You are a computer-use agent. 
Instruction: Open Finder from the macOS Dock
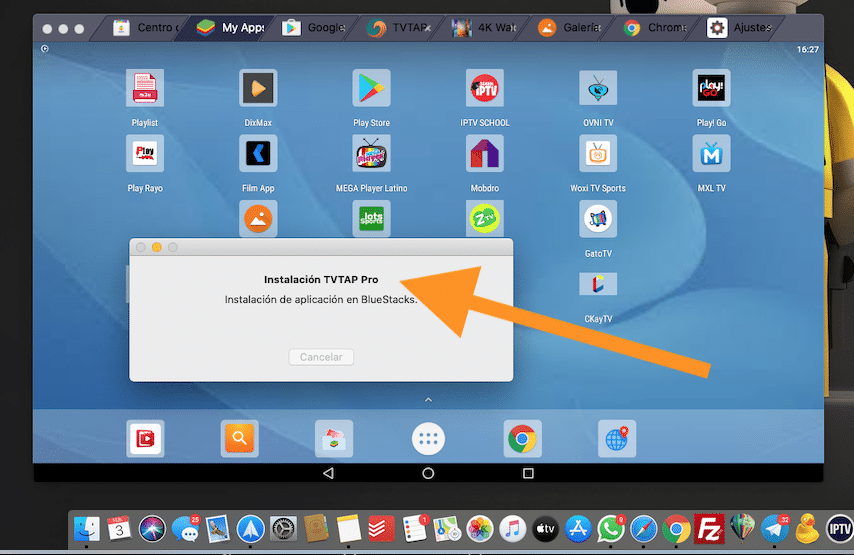point(87,528)
